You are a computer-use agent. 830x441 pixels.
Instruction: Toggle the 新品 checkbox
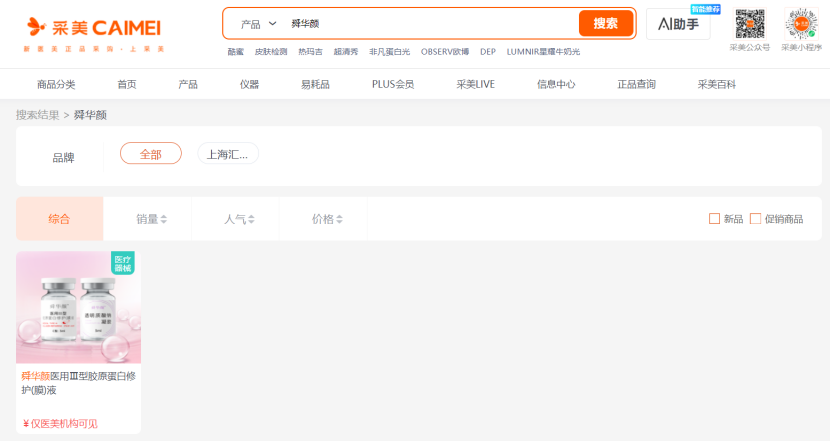(x=714, y=219)
